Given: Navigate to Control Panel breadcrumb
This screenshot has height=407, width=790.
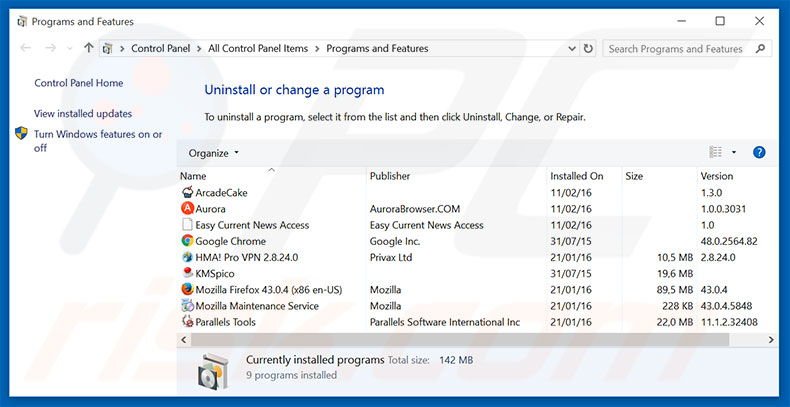Looking at the screenshot, I should [x=161, y=49].
